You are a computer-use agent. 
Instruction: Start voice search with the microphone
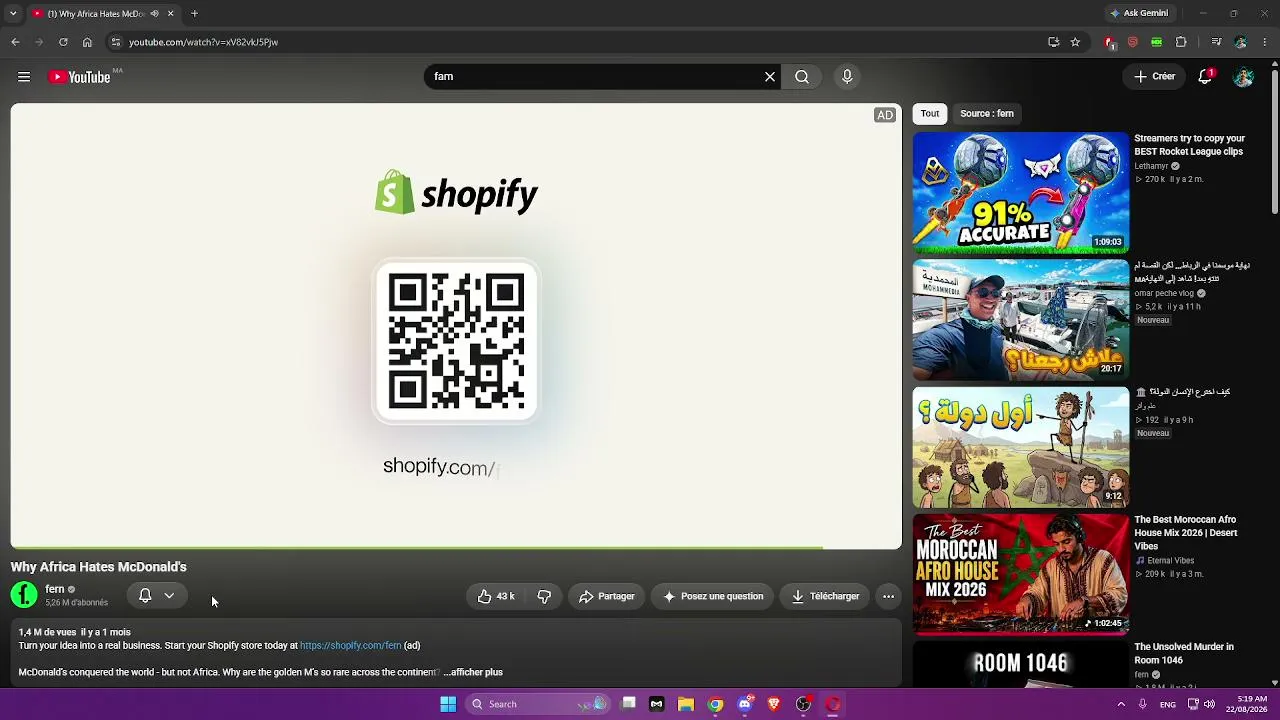point(847,77)
